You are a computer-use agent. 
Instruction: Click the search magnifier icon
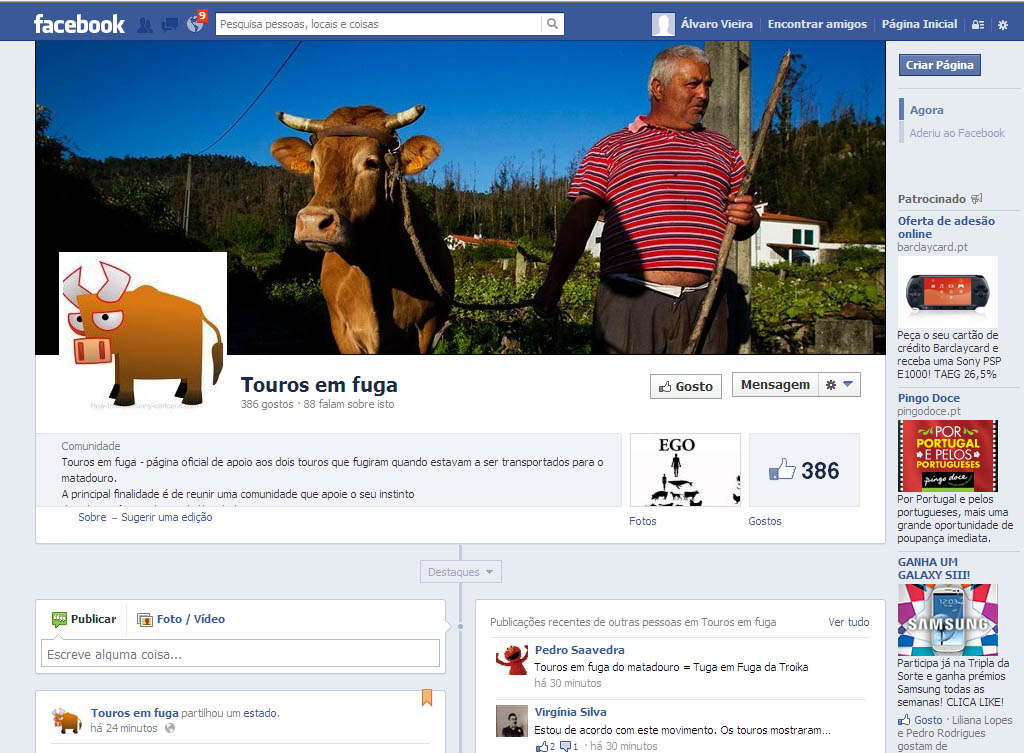tap(553, 24)
